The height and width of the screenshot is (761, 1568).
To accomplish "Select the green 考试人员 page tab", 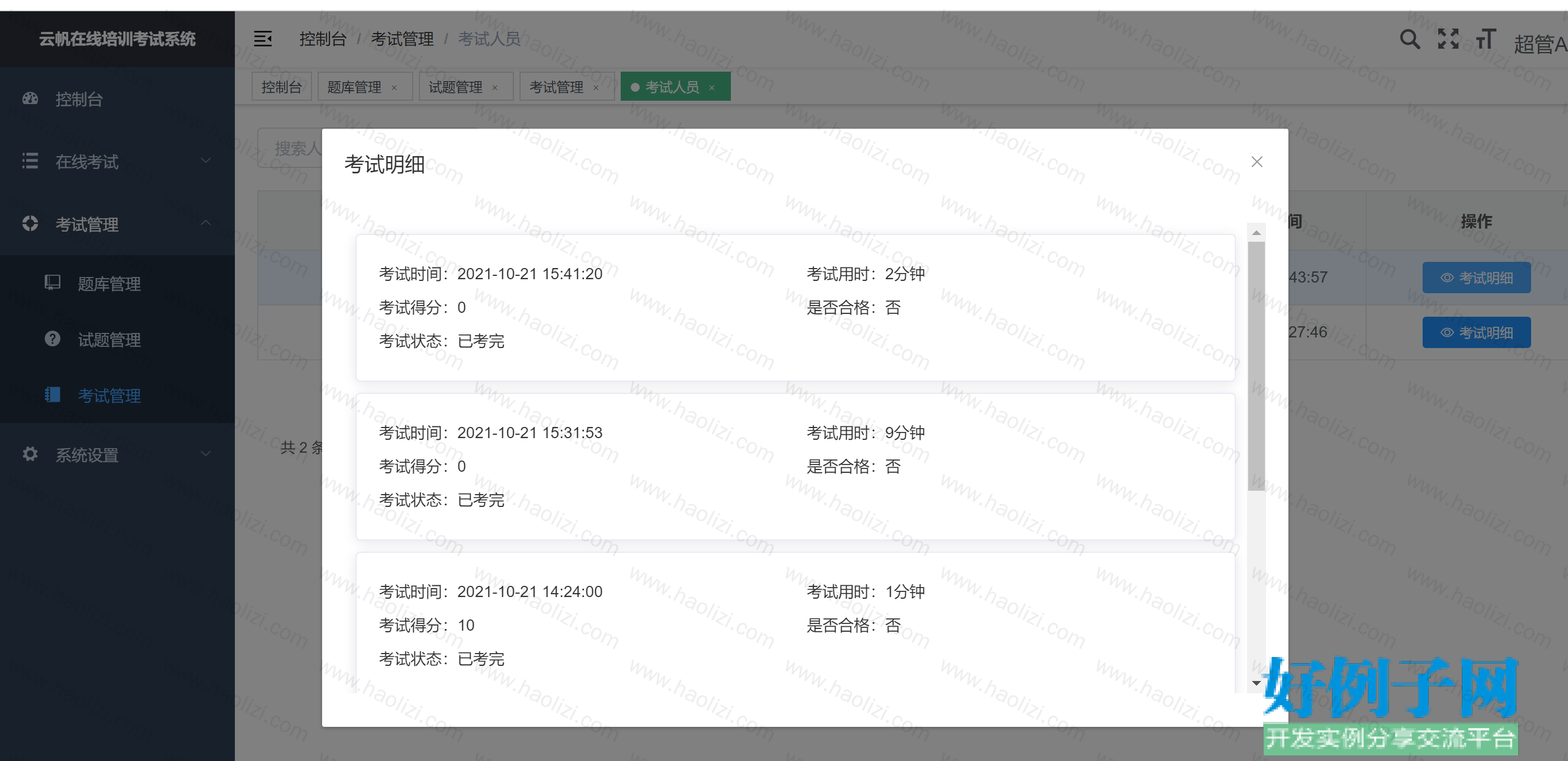I will (x=675, y=87).
